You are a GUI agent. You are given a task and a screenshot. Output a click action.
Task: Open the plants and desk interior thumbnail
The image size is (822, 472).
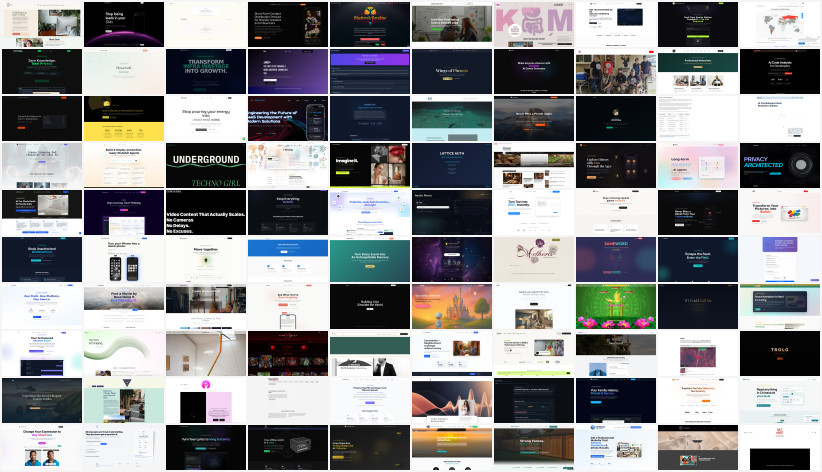(x=42, y=24)
